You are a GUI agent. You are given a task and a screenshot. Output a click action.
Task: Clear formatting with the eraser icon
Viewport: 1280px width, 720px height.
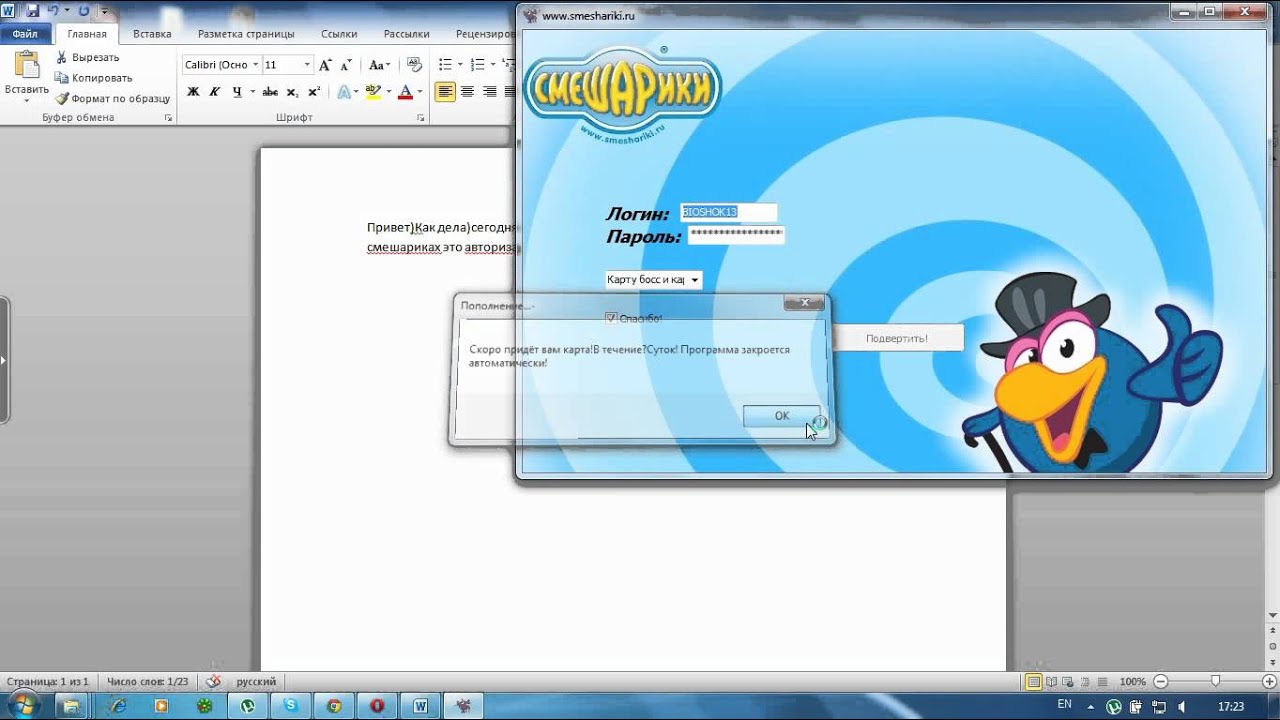(414, 65)
